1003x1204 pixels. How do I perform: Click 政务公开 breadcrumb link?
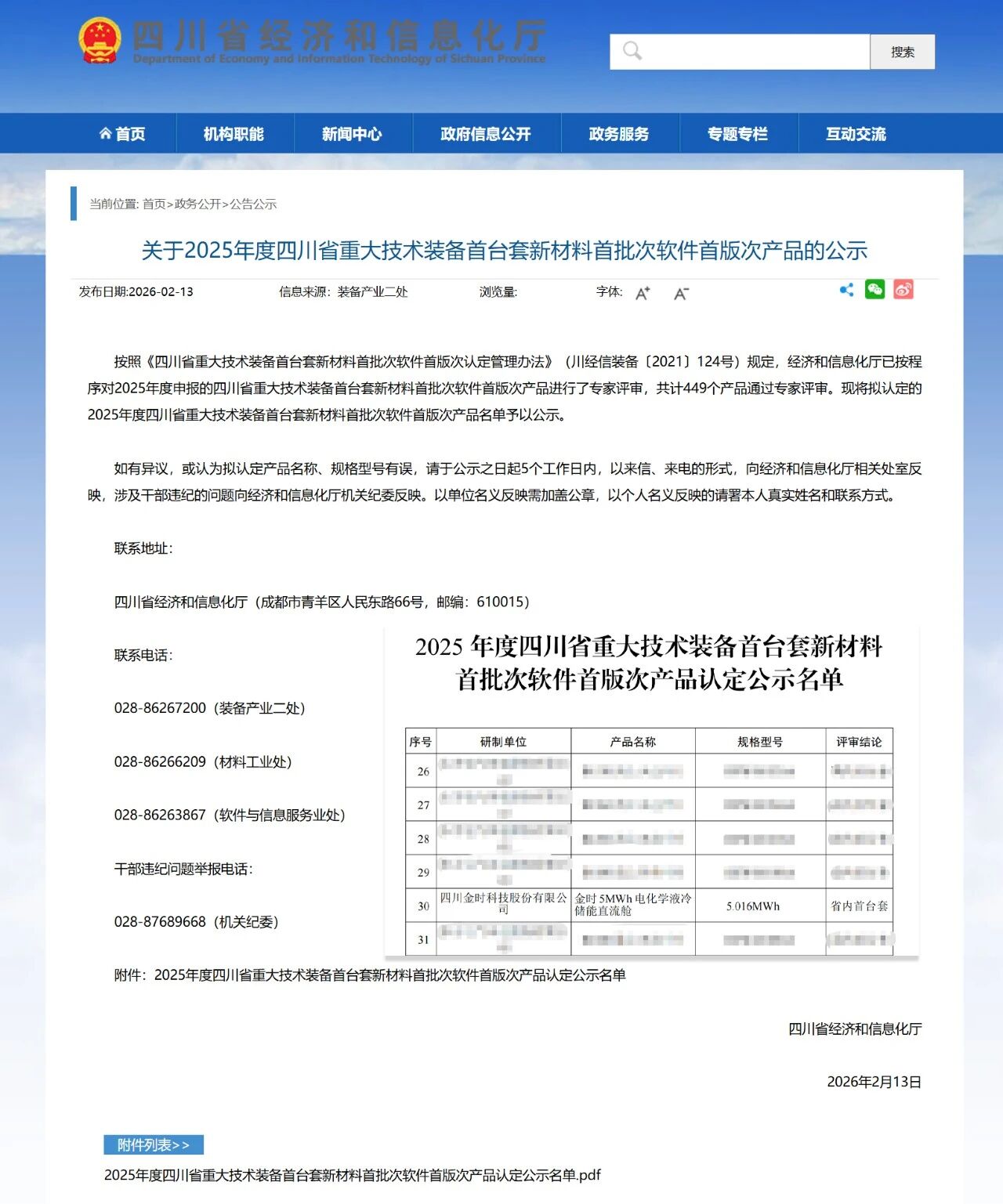[197, 204]
